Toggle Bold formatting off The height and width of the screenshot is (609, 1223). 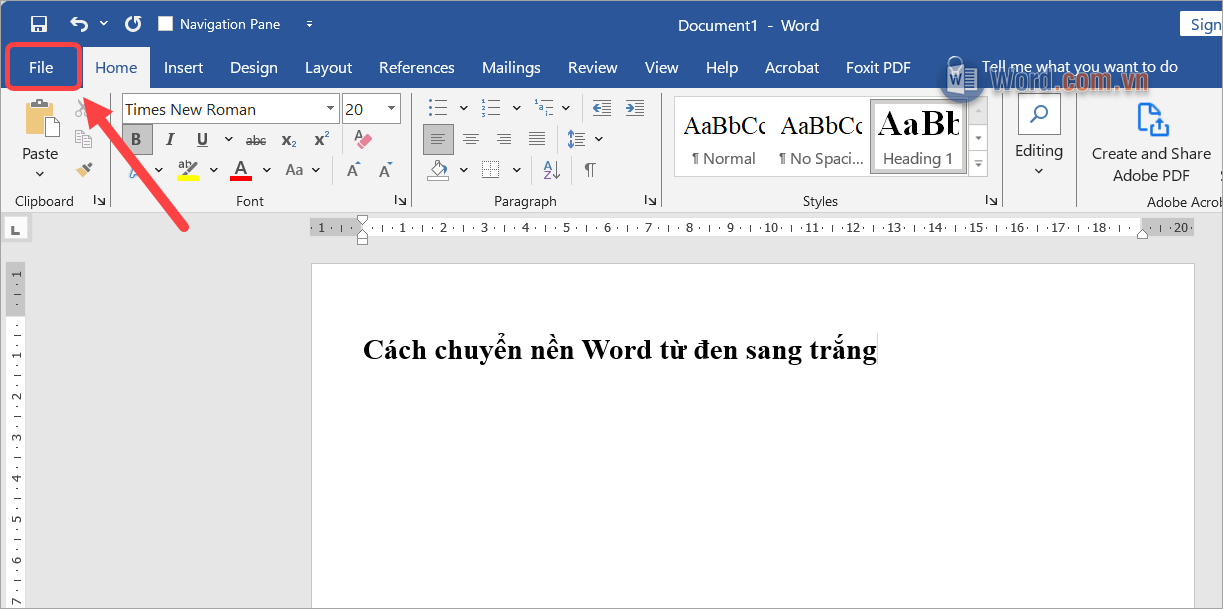pos(137,140)
